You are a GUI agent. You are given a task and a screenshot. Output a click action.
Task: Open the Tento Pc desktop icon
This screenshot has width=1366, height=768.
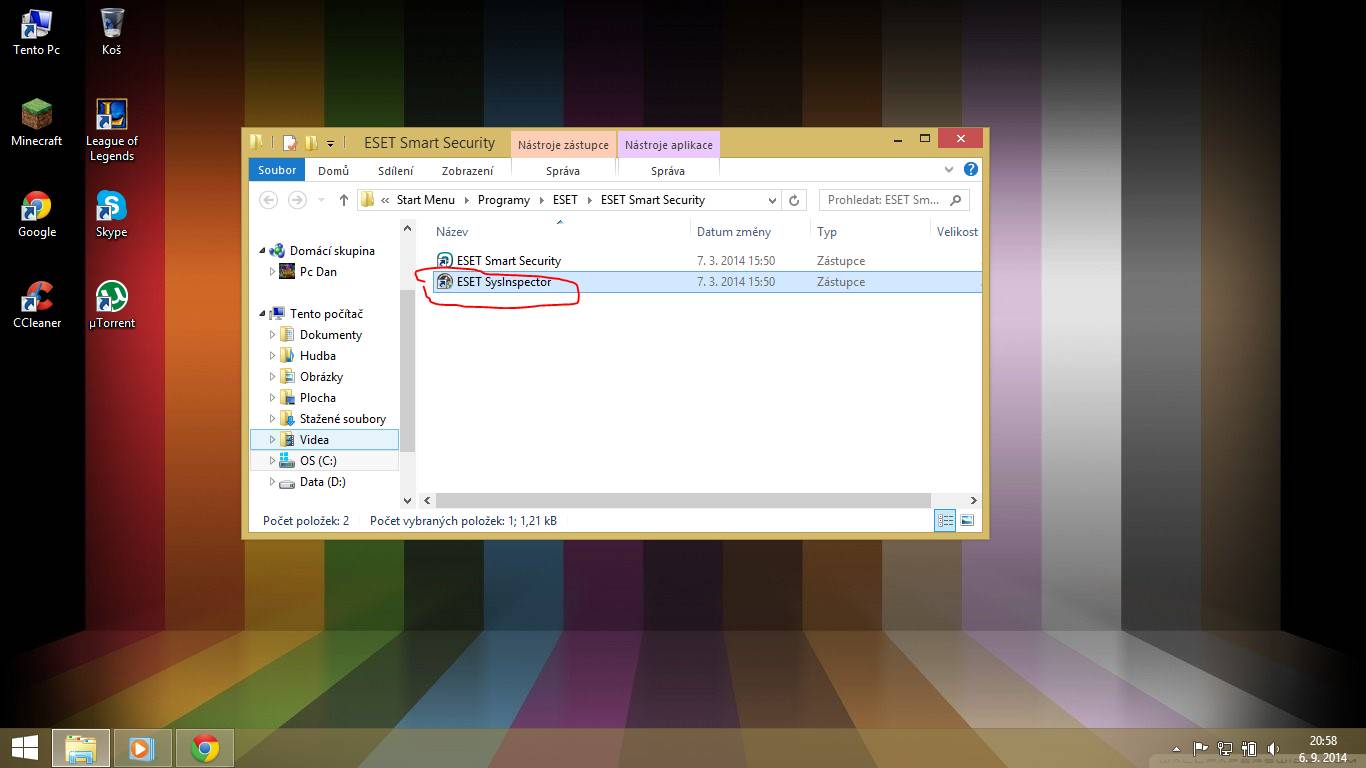pyautogui.click(x=36, y=31)
